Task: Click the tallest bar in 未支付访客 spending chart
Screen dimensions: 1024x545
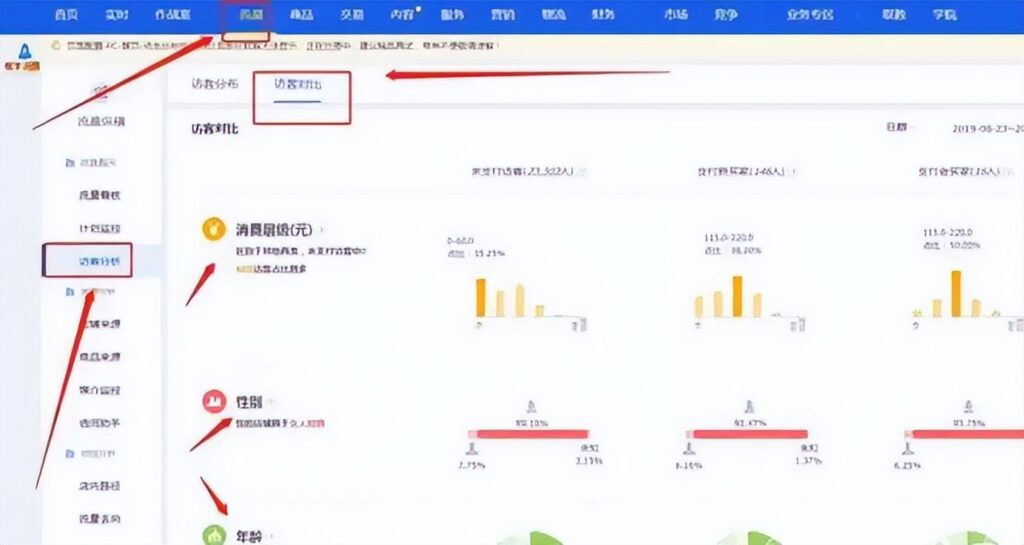Action: pyautogui.click(x=481, y=298)
